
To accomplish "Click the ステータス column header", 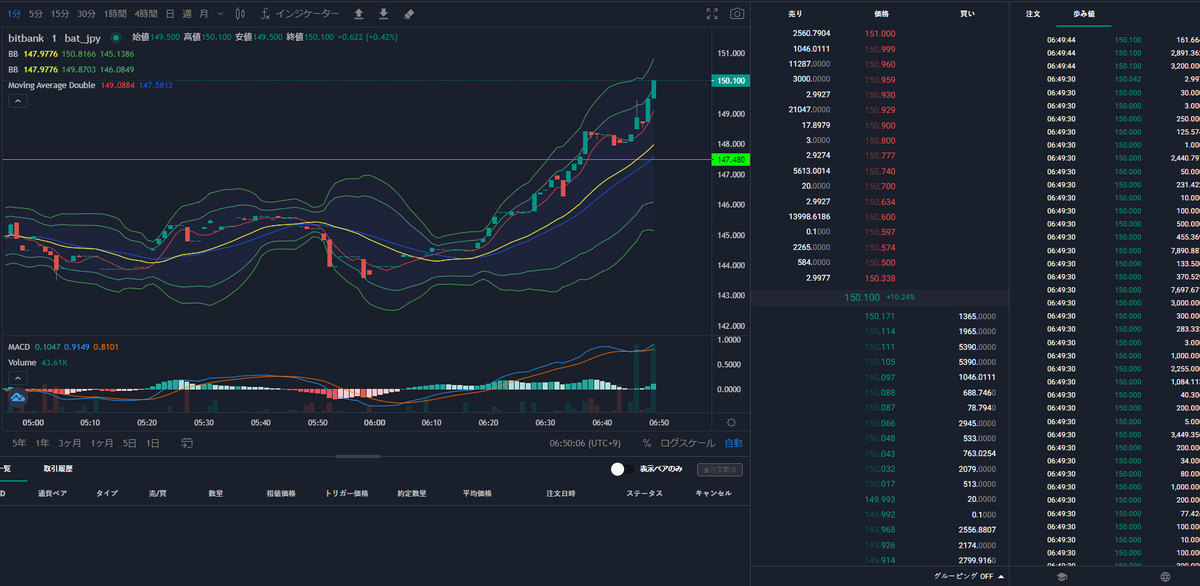I will click(x=644, y=493).
